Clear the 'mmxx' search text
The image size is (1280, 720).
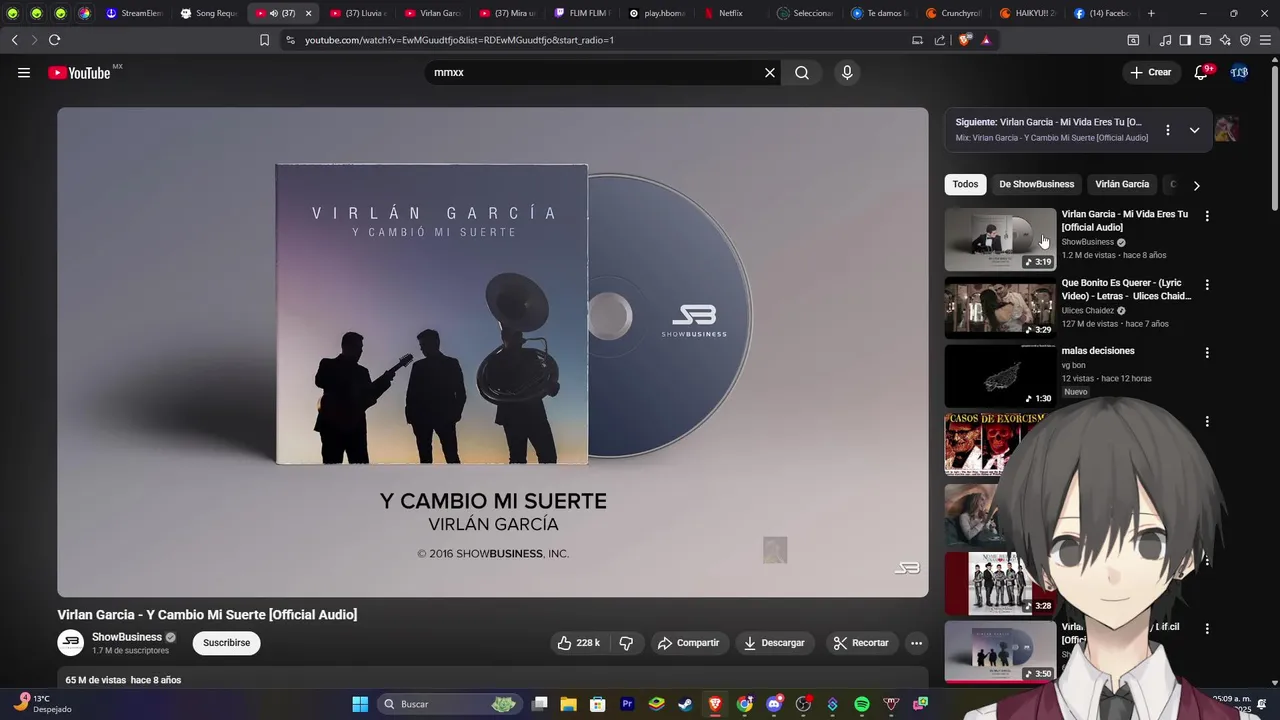(x=770, y=72)
